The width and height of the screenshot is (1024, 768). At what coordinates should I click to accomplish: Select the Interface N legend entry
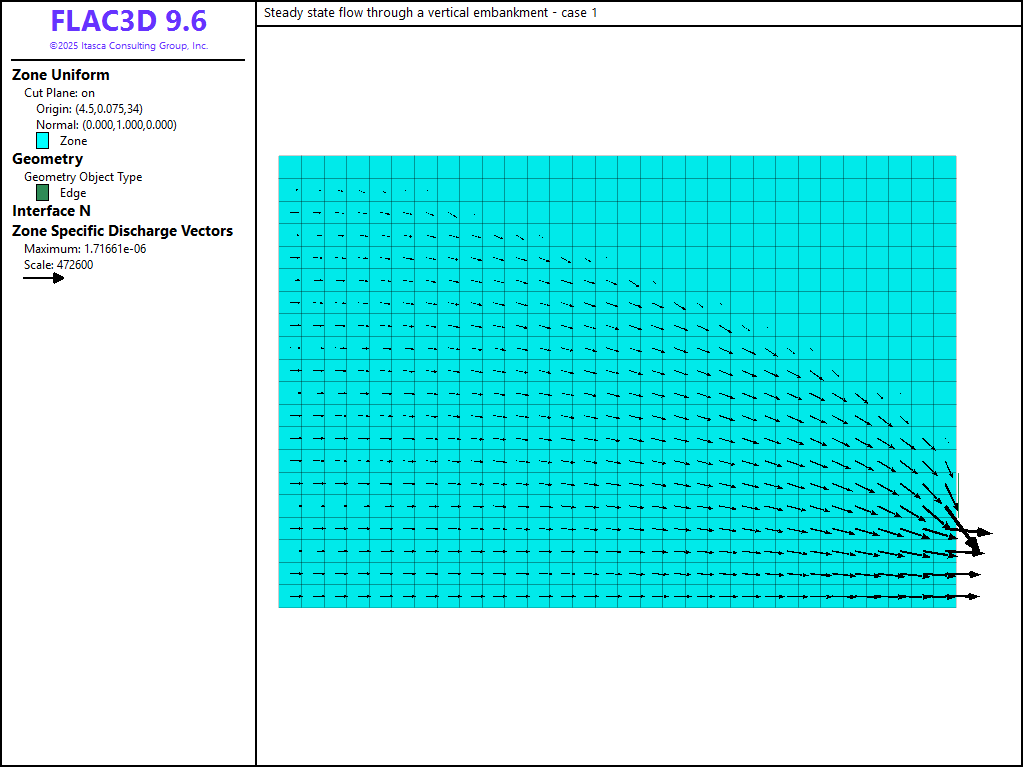click(51, 211)
